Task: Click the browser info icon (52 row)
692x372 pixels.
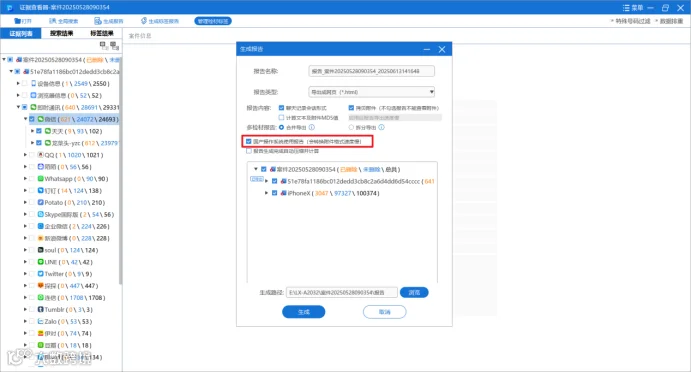Action: point(33,95)
